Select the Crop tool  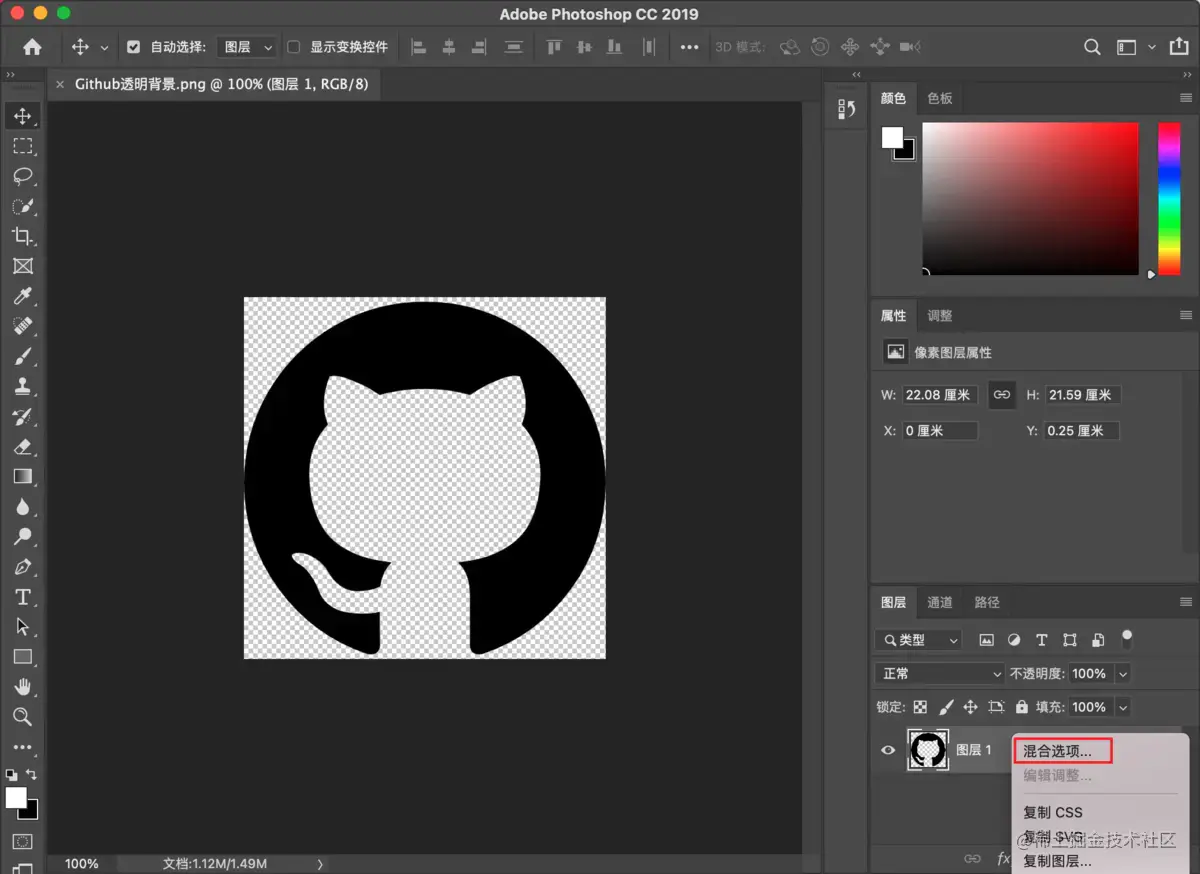coord(22,236)
